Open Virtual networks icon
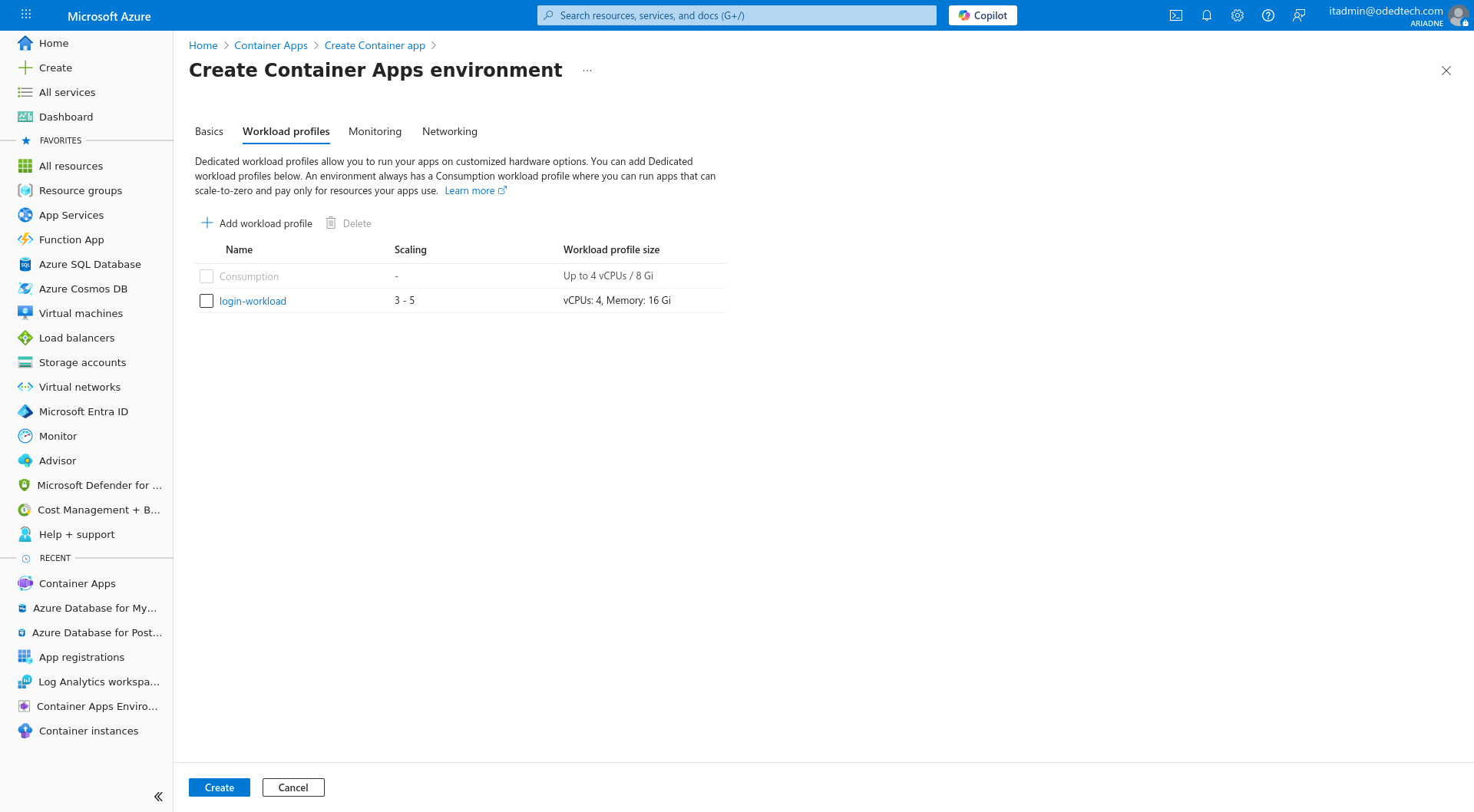The height and width of the screenshot is (812, 1474). coord(25,387)
